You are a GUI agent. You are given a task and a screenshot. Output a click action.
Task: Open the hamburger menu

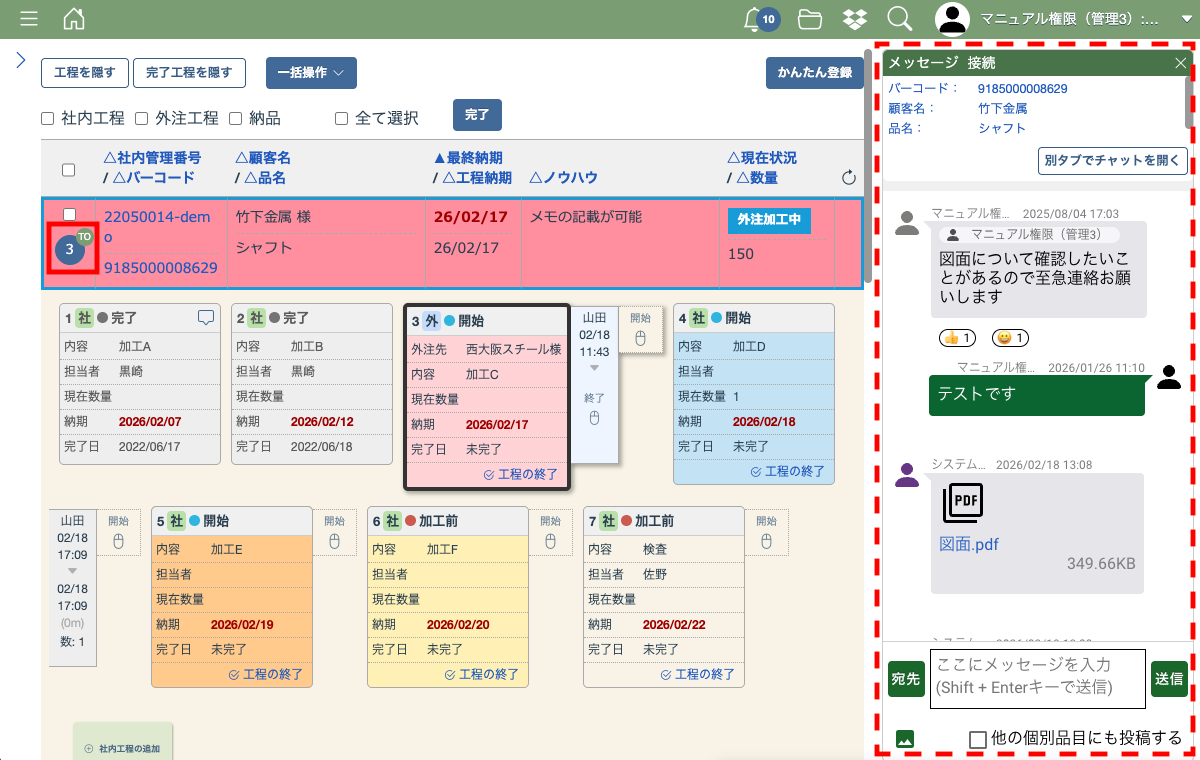pos(29,19)
